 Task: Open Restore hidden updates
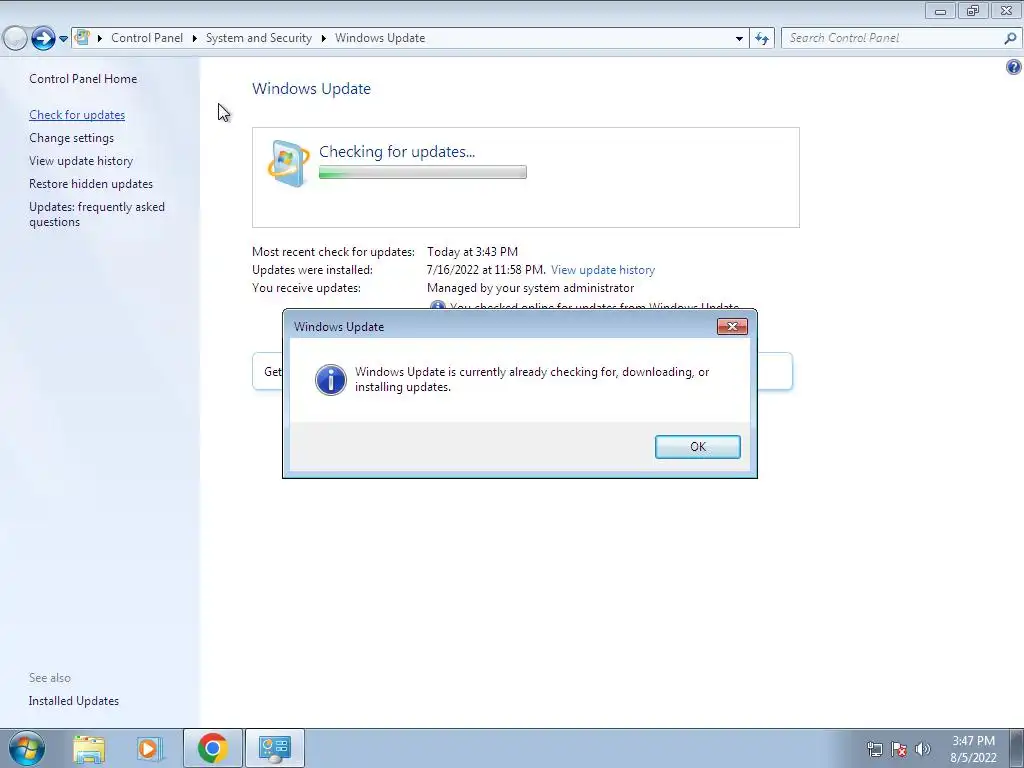[91, 184]
